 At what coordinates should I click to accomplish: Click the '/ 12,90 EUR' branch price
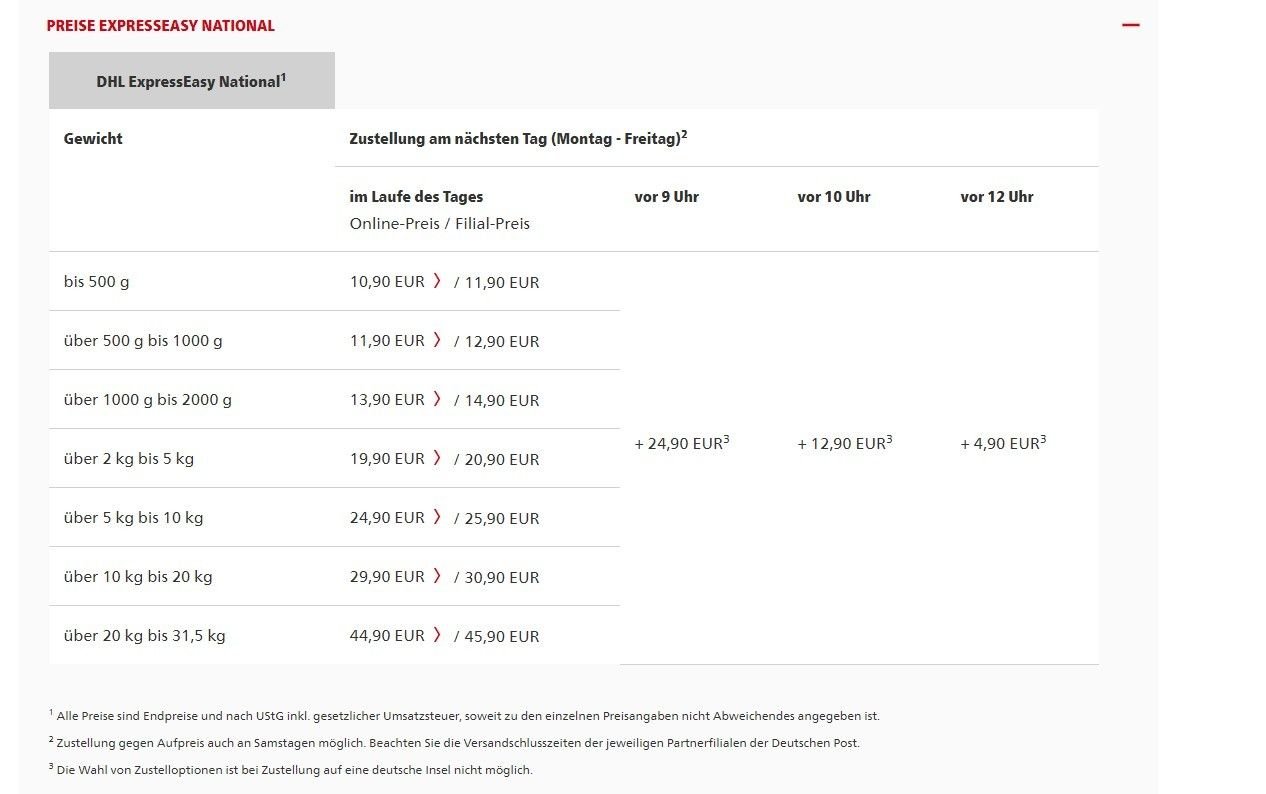pyautogui.click(x=496, y=342)
